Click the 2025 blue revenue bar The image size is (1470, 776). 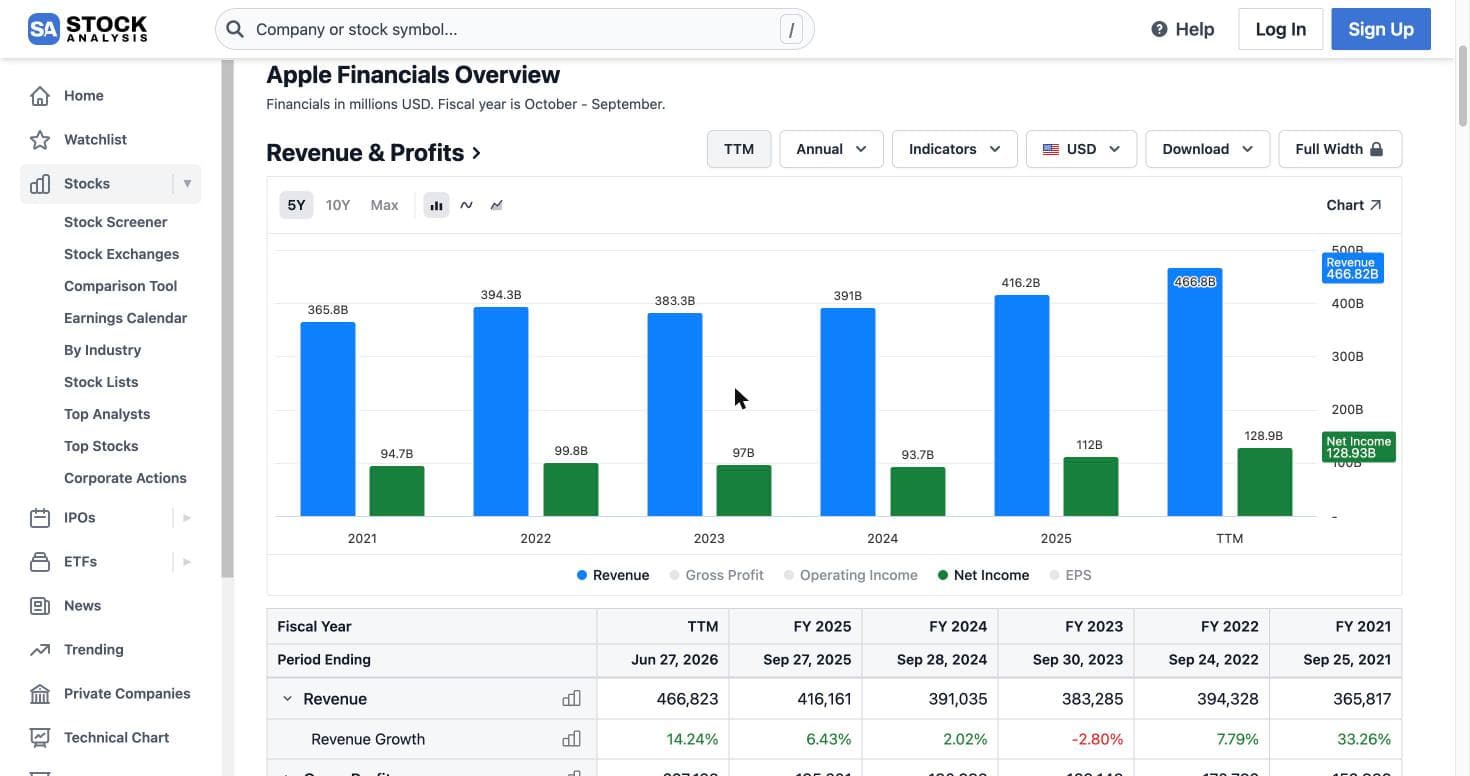click(x=1022, y=406)
